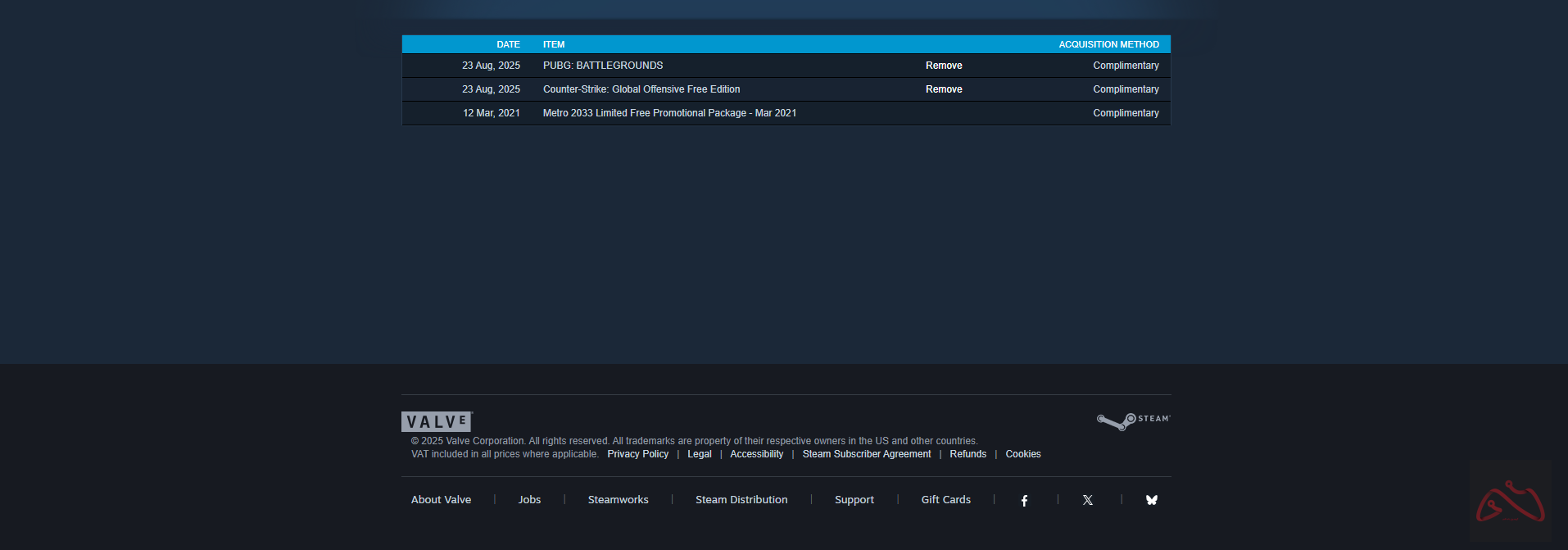Go to About Valve page
This screenshot has height=550, width=1568.
[441, 500]
